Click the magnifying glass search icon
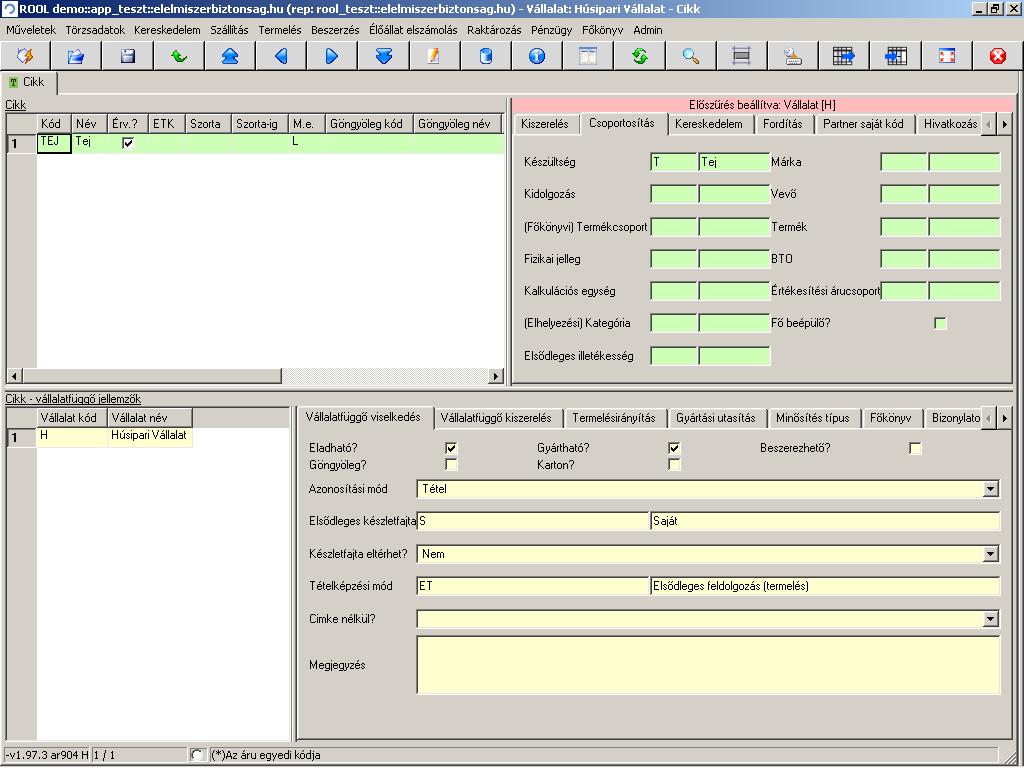The height and width of the screenshot is (768, 1024). click(690, 56)
